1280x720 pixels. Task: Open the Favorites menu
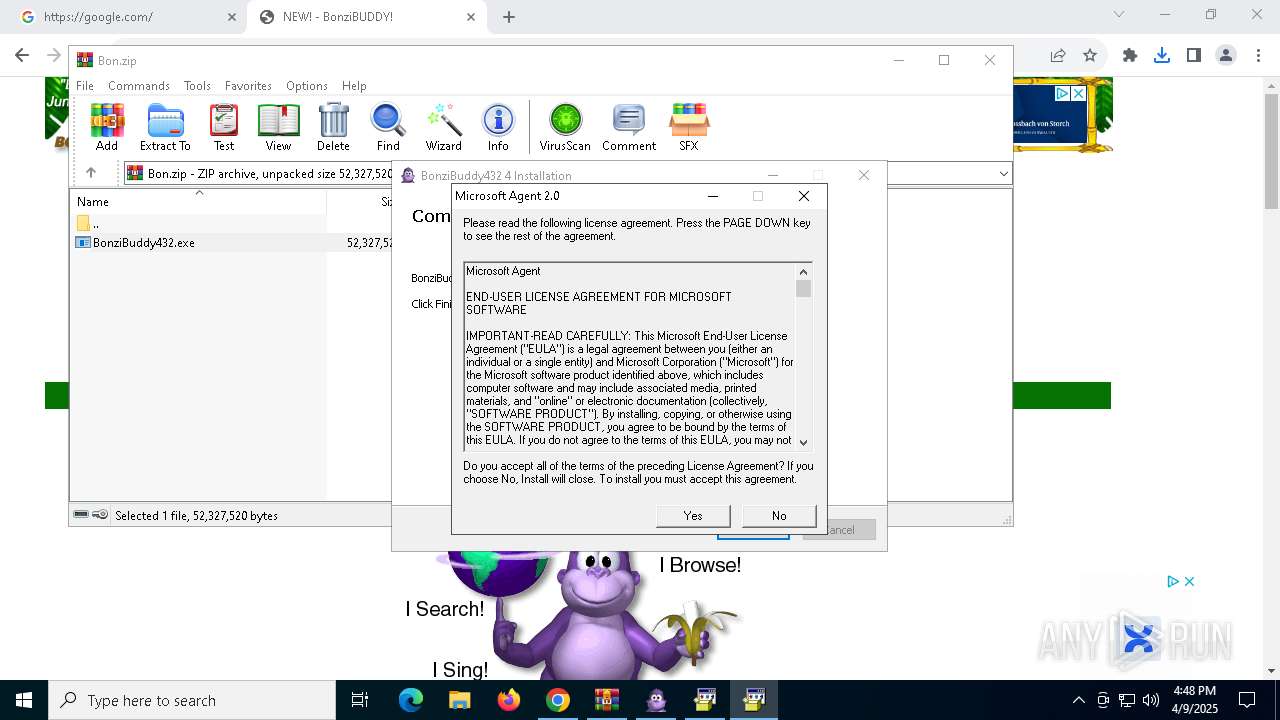(x=248, y=86)
